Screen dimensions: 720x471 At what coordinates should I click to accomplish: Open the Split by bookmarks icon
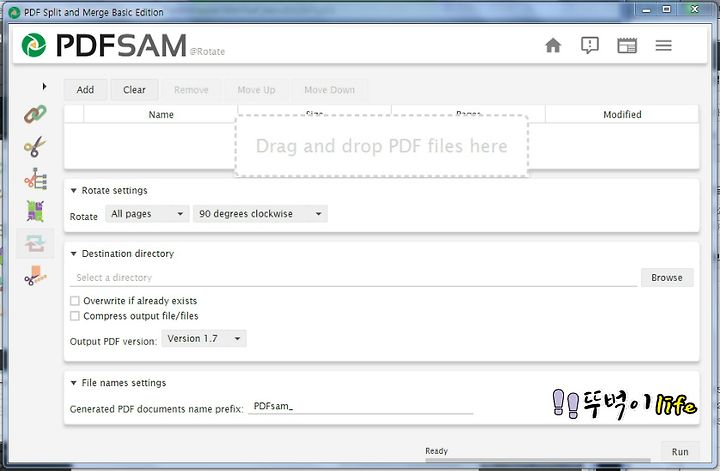click(36, 179)
